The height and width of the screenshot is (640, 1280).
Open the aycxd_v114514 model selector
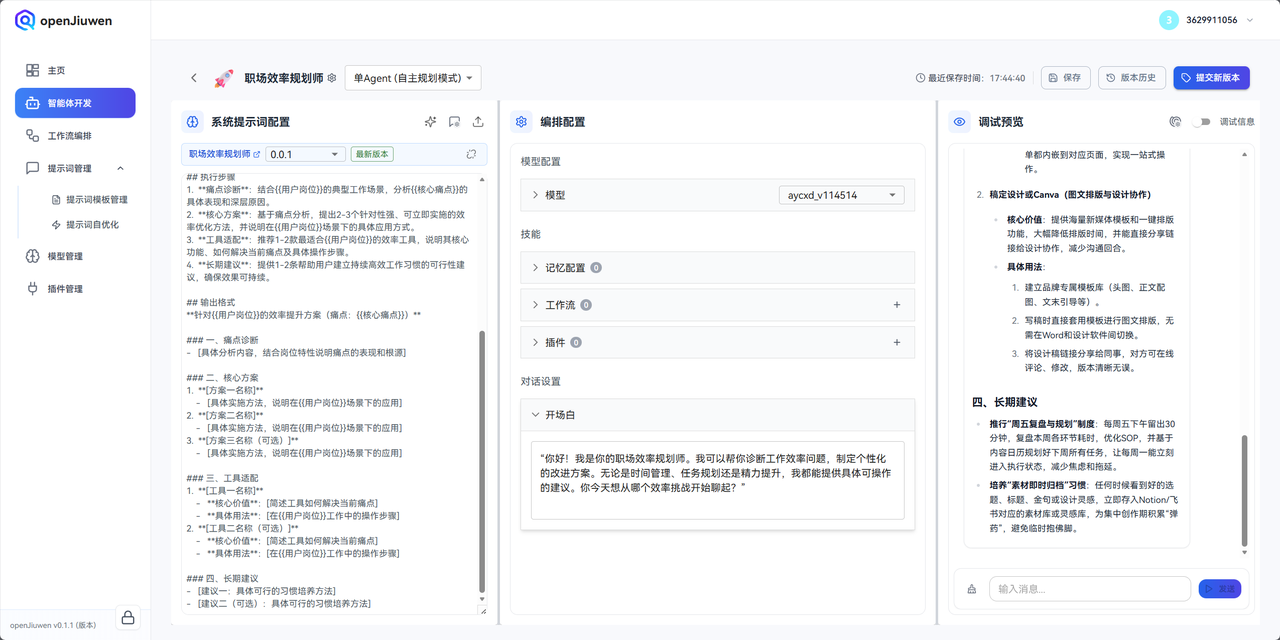pos(840,194)
